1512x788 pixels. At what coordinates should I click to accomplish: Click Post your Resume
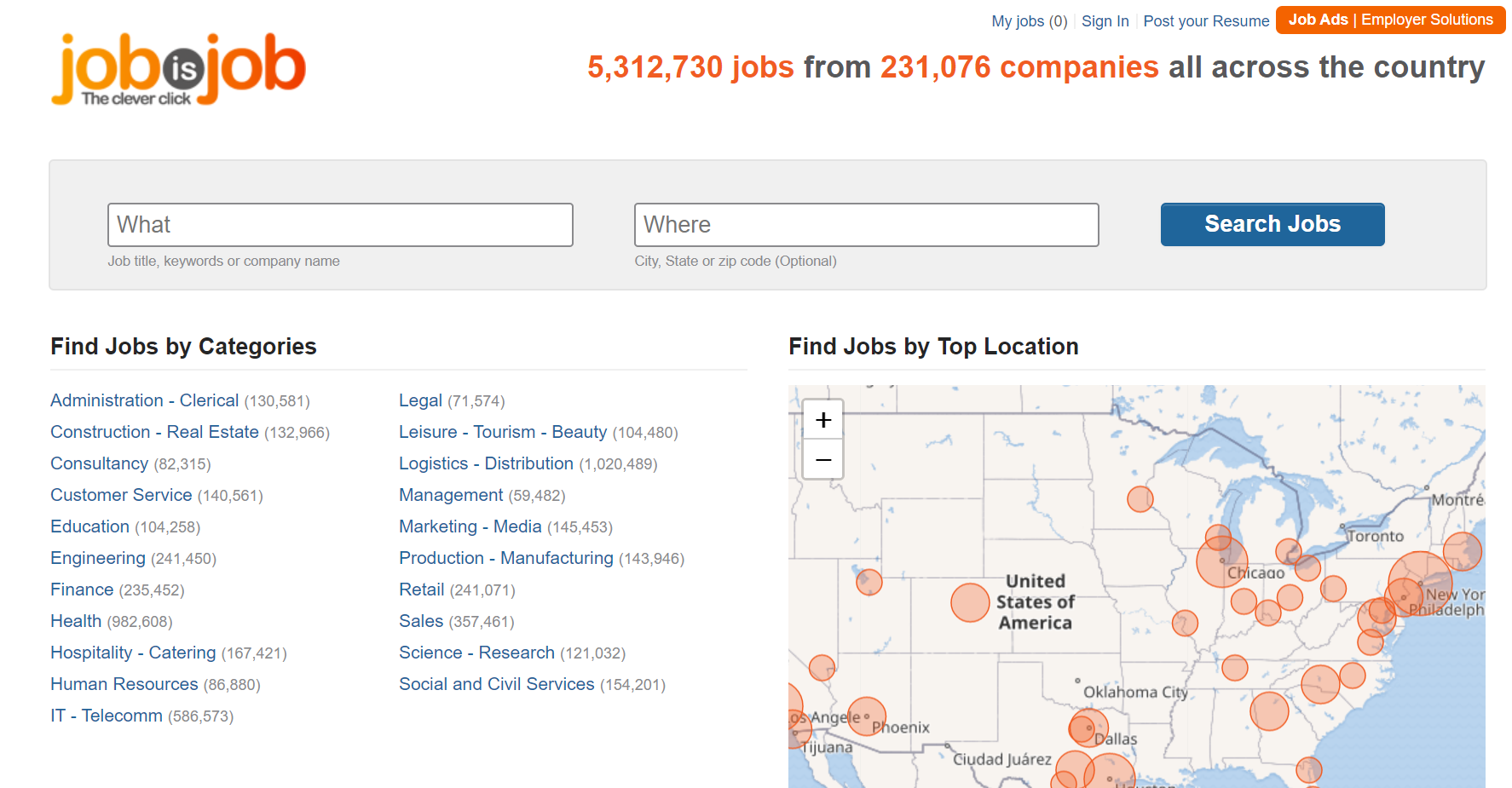1206,20
